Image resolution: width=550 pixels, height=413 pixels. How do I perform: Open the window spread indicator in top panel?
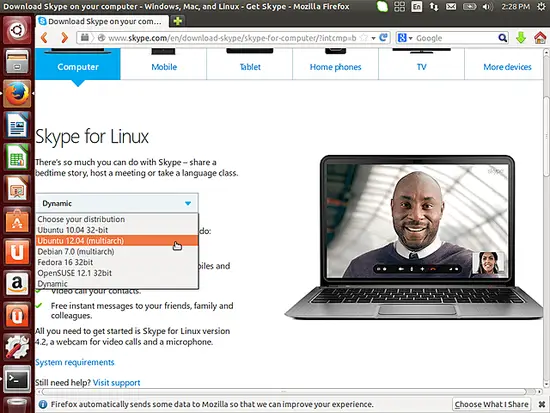(x=400, y=6)
